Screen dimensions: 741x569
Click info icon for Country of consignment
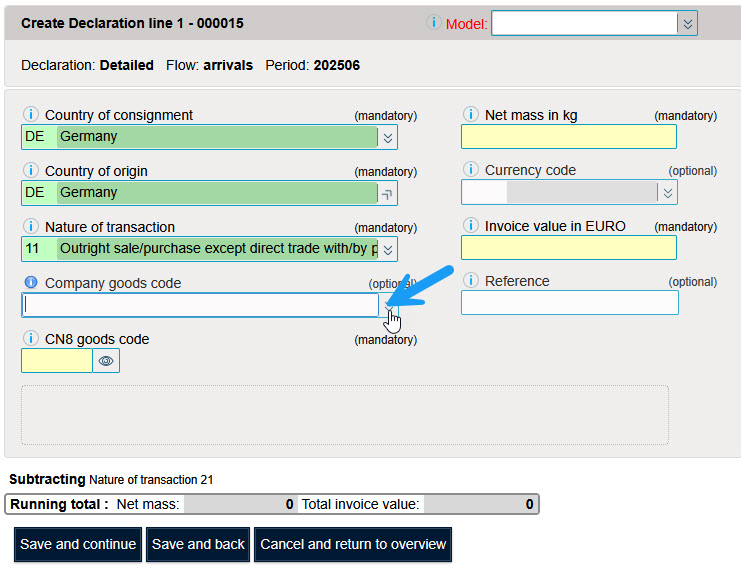(30, 115)
